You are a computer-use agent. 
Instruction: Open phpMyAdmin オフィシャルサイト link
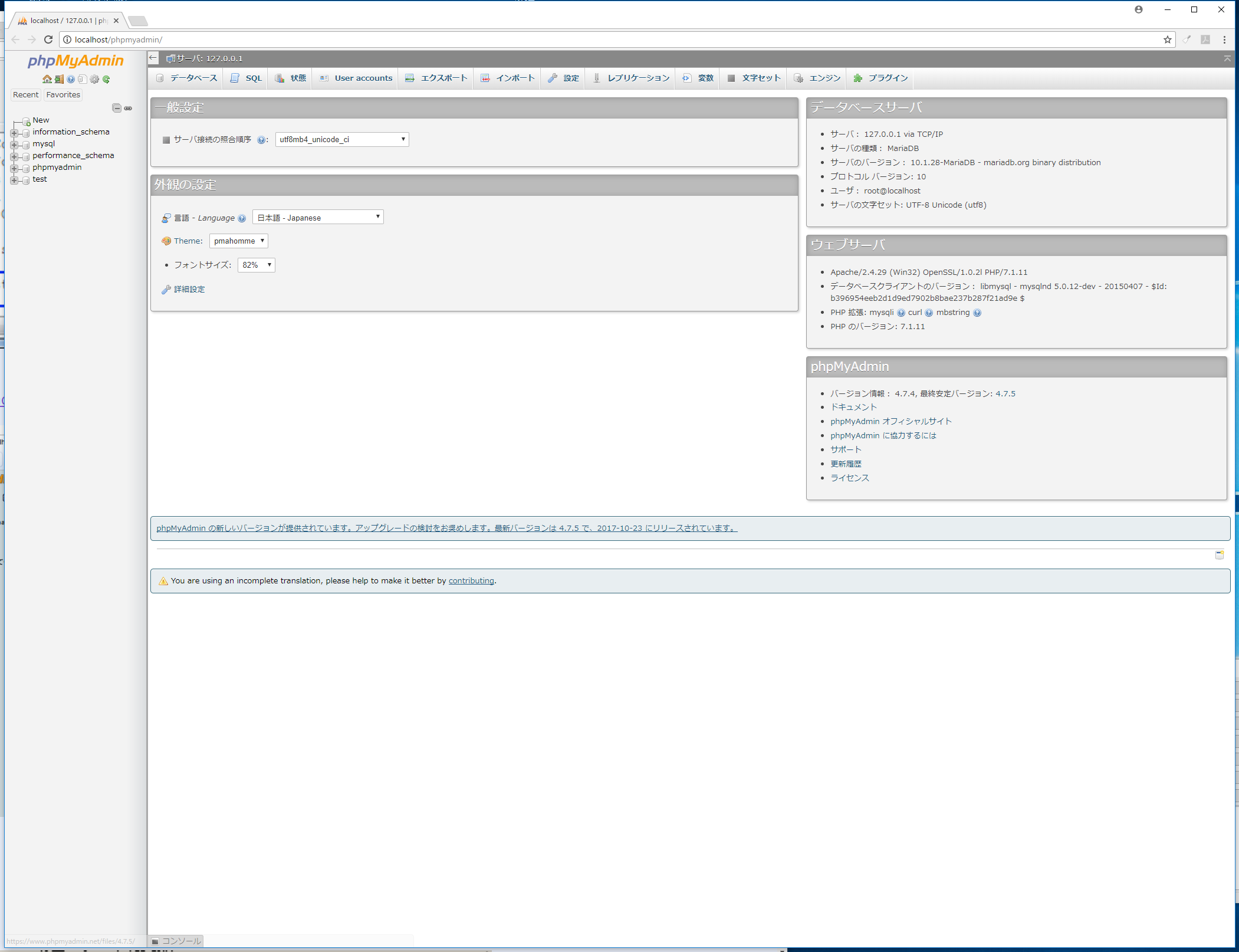tap(891, 422)
